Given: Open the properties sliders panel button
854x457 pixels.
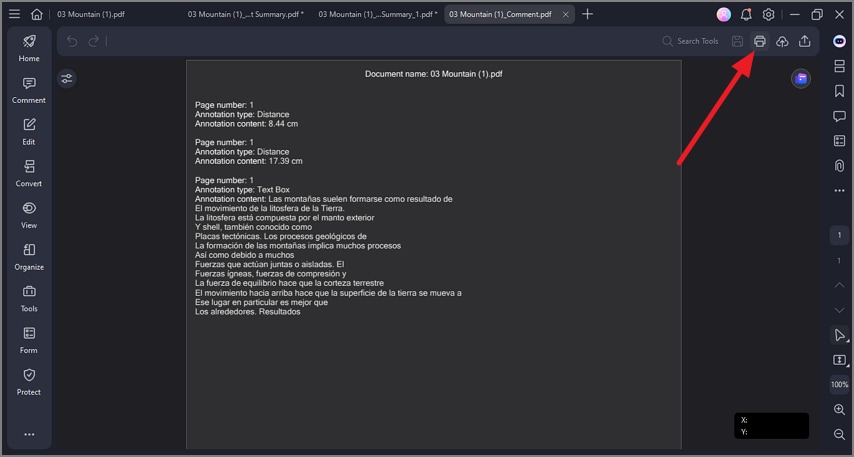Looking at the screenshot, I should coord(66,79).
